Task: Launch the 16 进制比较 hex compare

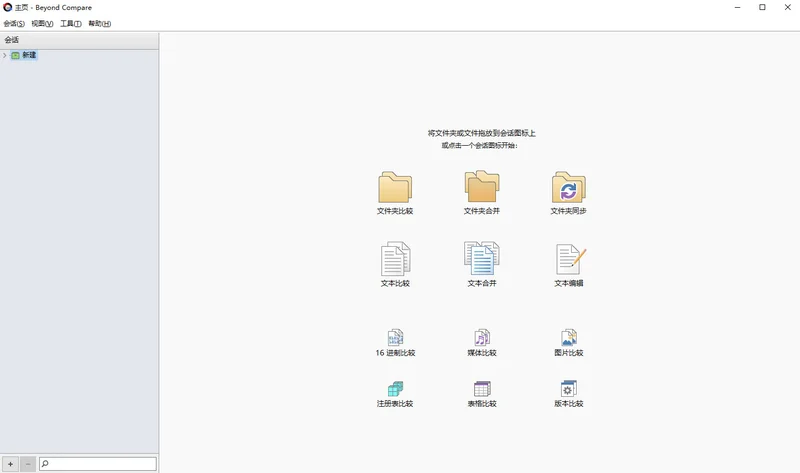Action: coord(395,342)
